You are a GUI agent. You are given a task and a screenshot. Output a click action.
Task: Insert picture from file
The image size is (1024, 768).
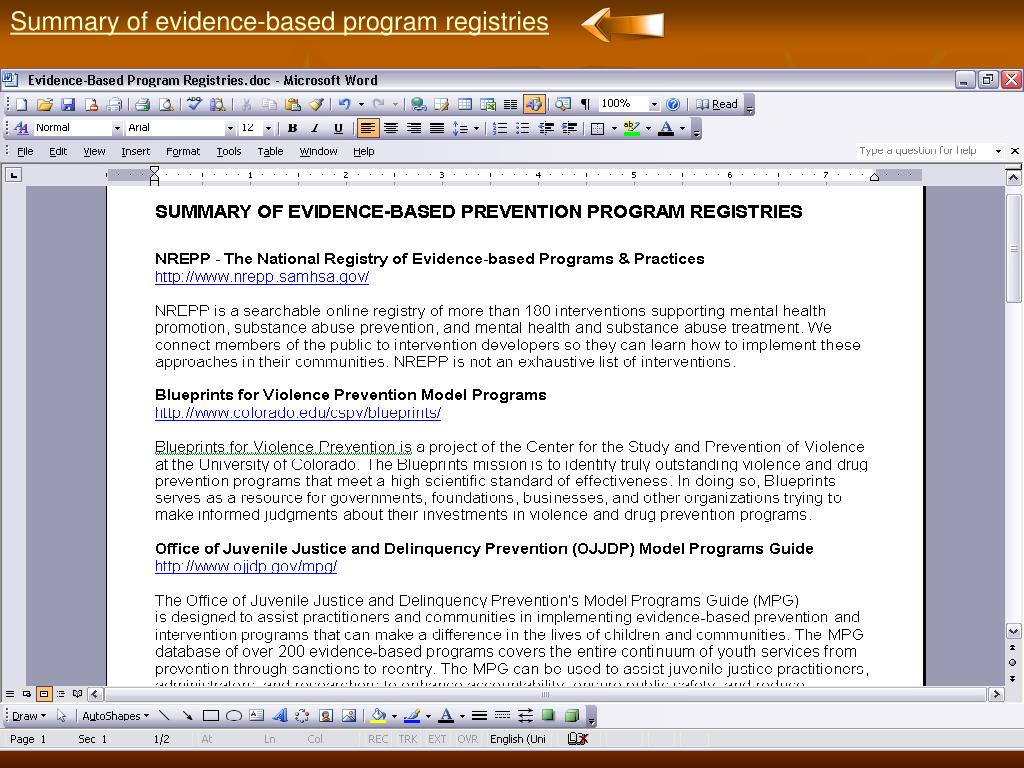tap(349, 716)
